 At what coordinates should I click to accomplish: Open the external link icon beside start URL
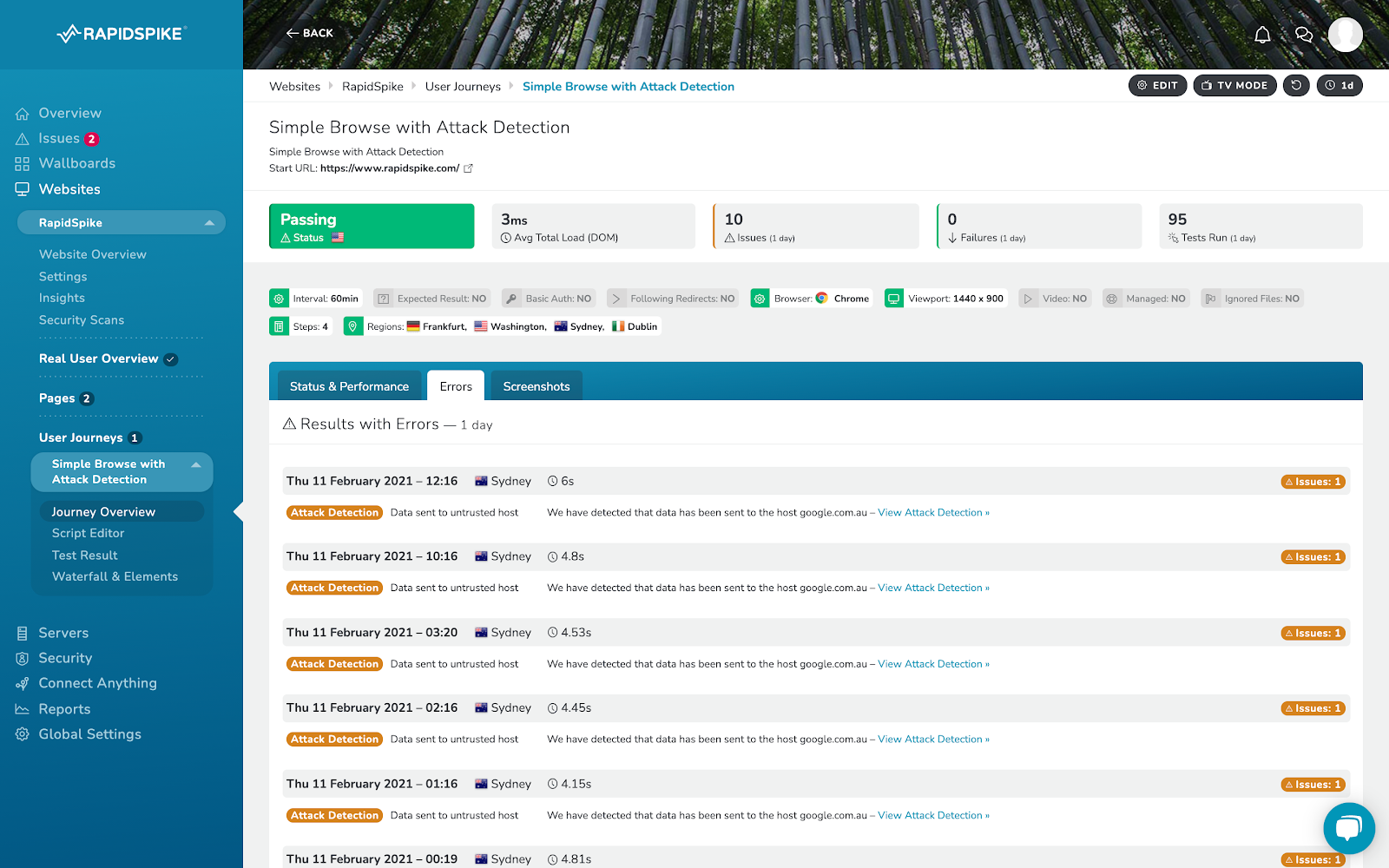[x=468, y=168]
